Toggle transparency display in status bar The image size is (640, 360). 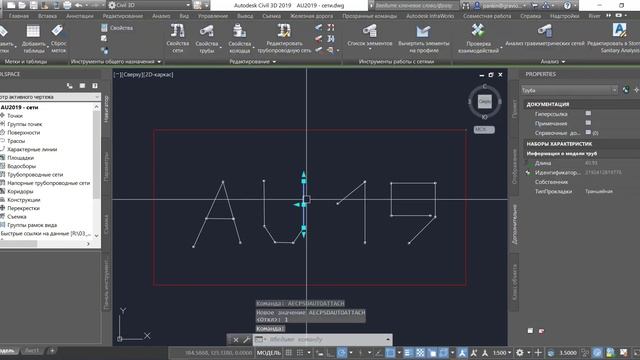click(420, 353)
